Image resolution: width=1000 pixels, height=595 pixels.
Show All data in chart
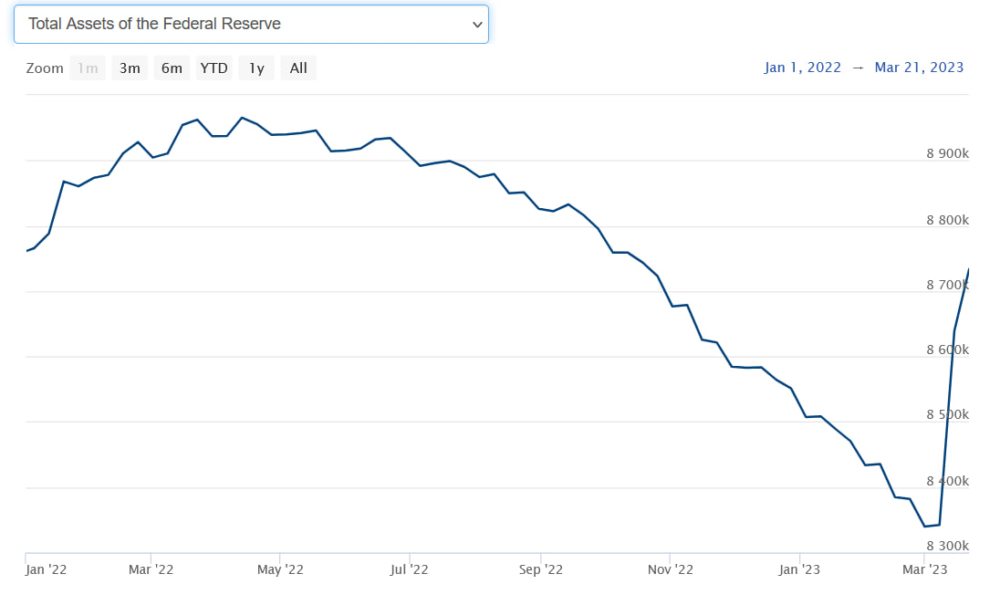[298, 68]
